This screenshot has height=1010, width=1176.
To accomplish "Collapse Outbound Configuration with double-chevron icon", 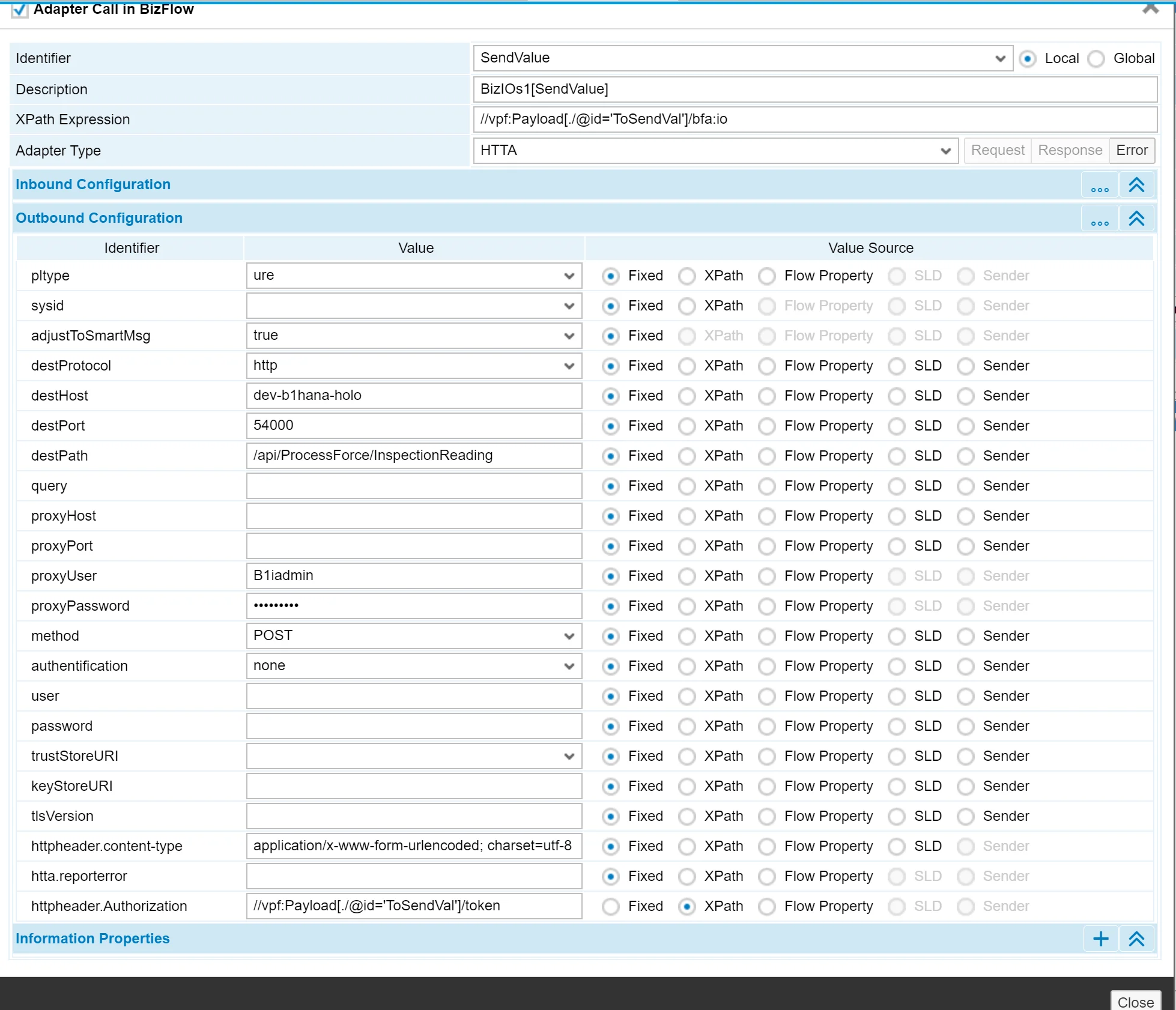I will 1136,219.
